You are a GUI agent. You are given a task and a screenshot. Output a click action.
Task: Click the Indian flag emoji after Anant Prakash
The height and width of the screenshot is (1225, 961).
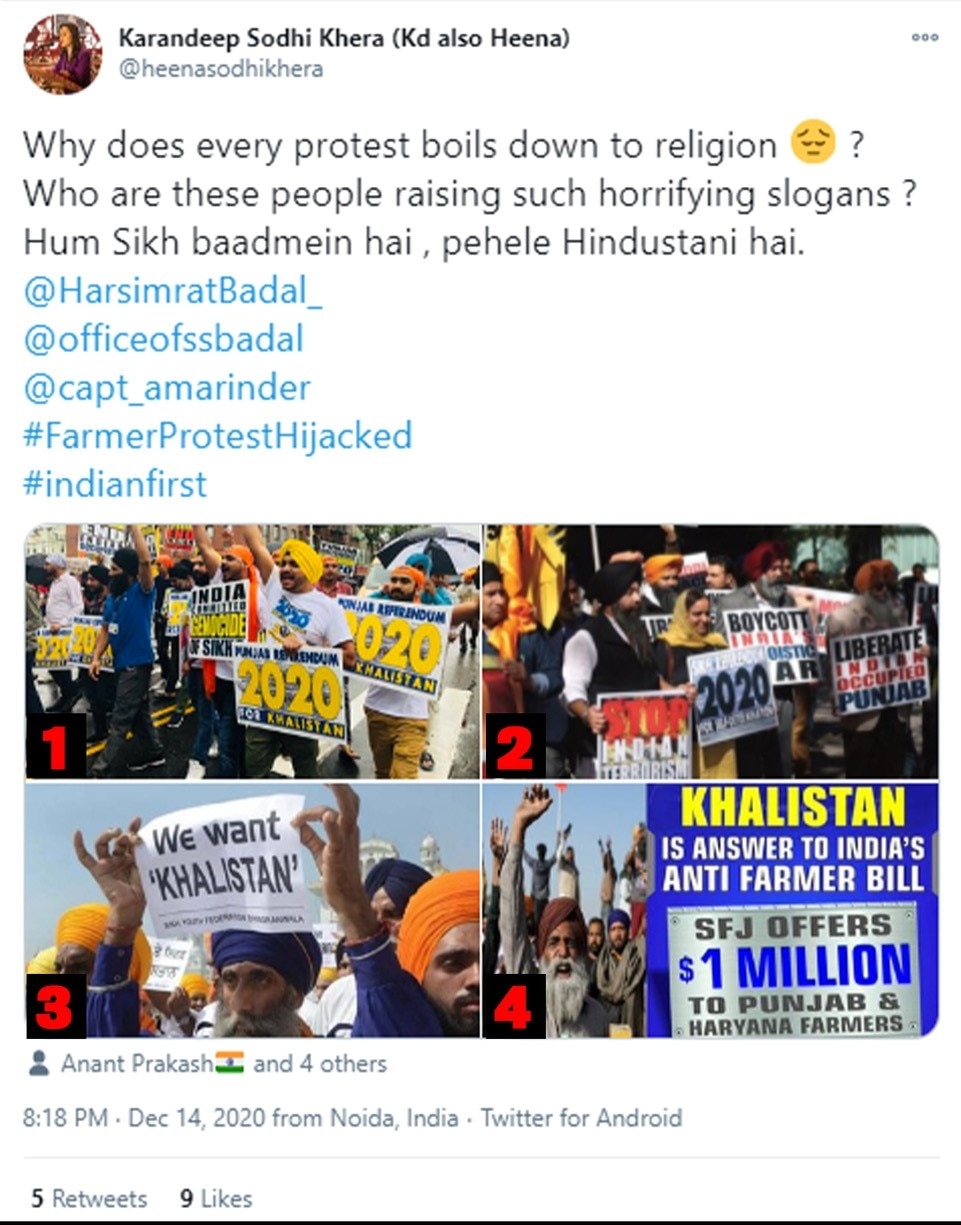[229, 1063]
